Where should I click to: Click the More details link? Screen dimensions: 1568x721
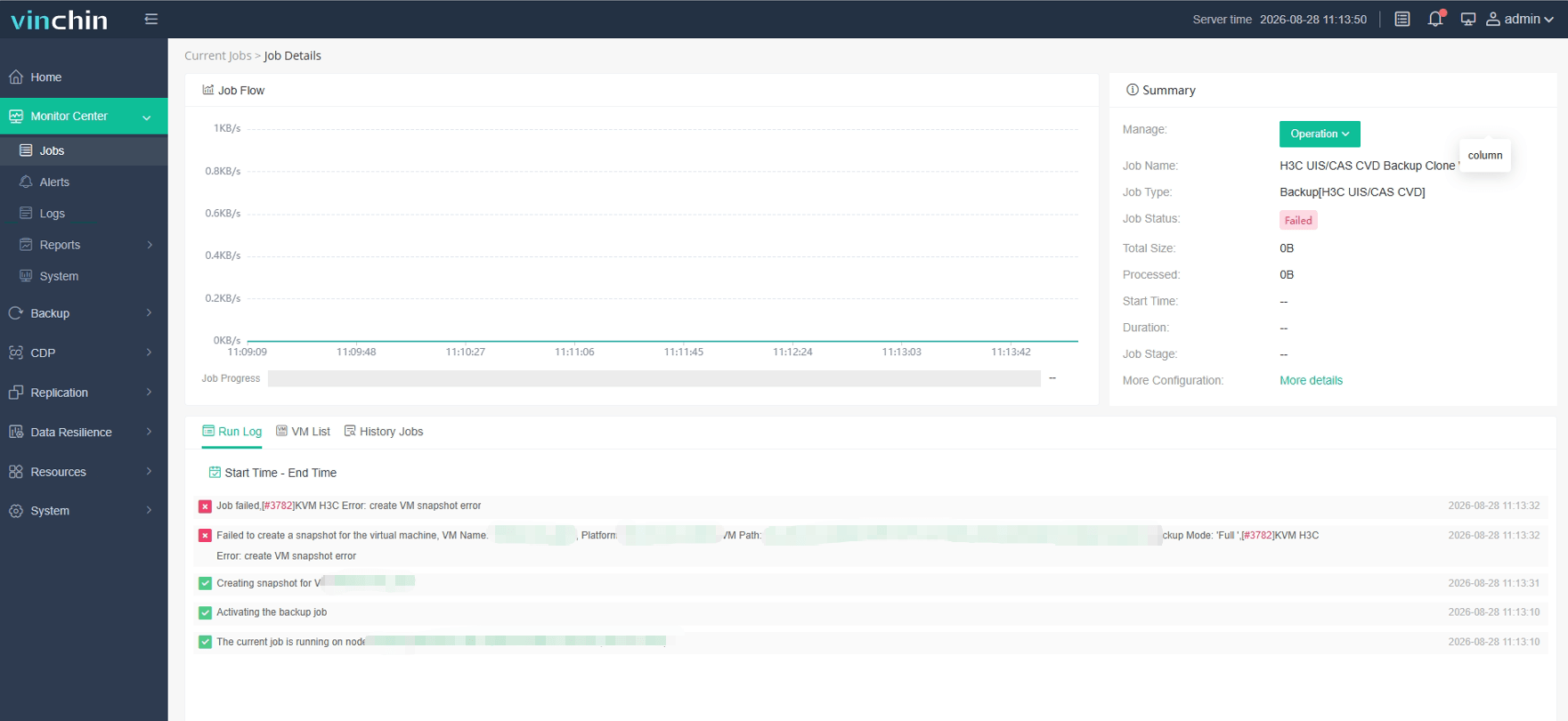1311,380
